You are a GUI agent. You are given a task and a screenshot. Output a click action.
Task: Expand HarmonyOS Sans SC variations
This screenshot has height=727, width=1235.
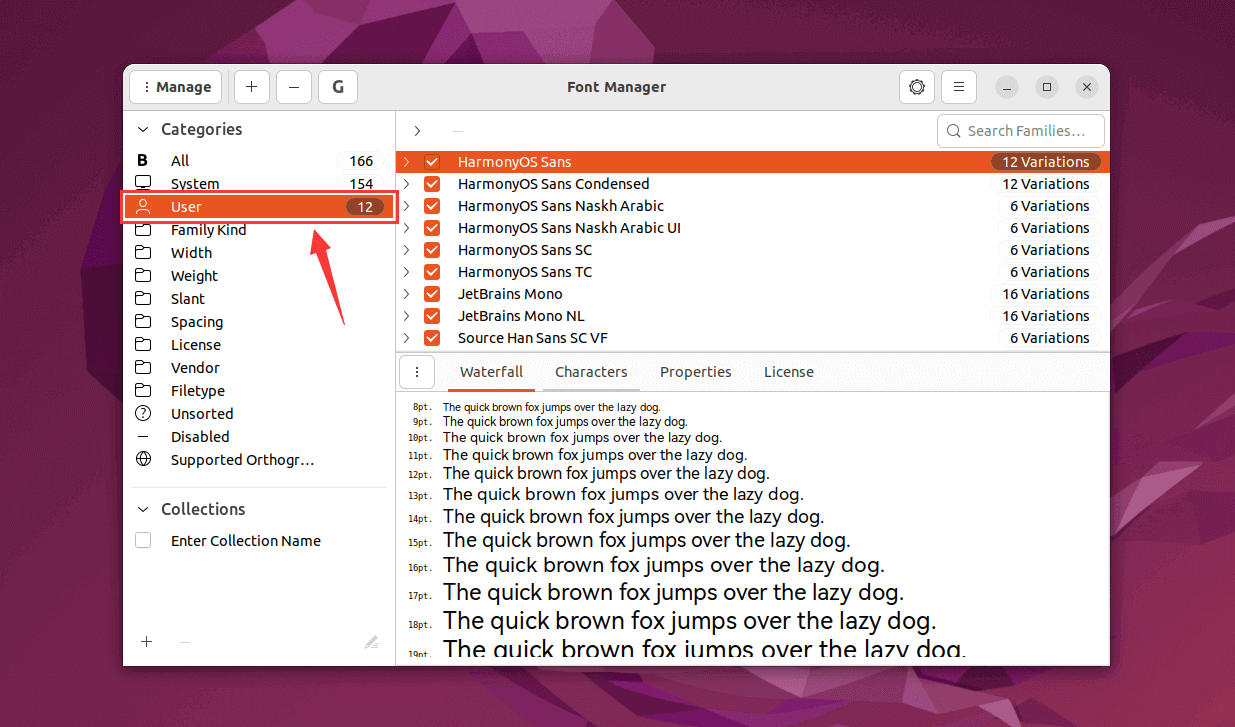coord(406,250)
